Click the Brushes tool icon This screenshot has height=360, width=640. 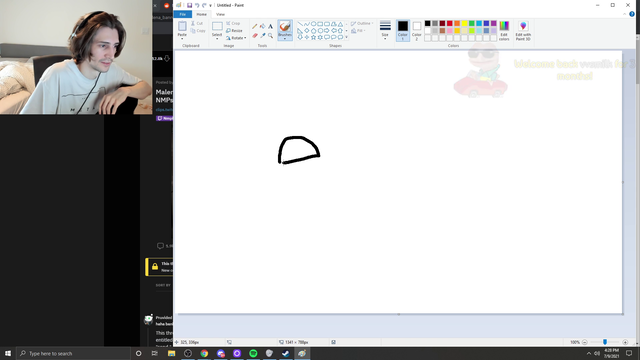[285, 27]
